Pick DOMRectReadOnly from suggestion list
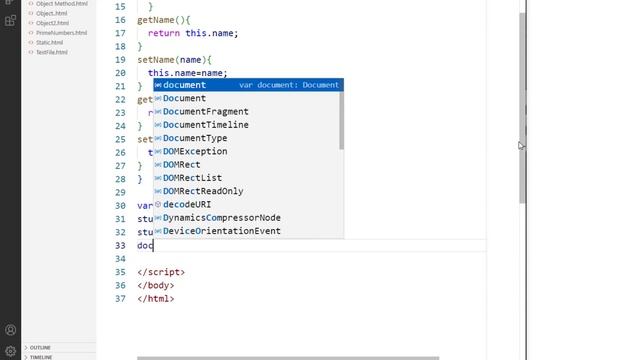This screenshot has width=640, height=360. [248, 191]
